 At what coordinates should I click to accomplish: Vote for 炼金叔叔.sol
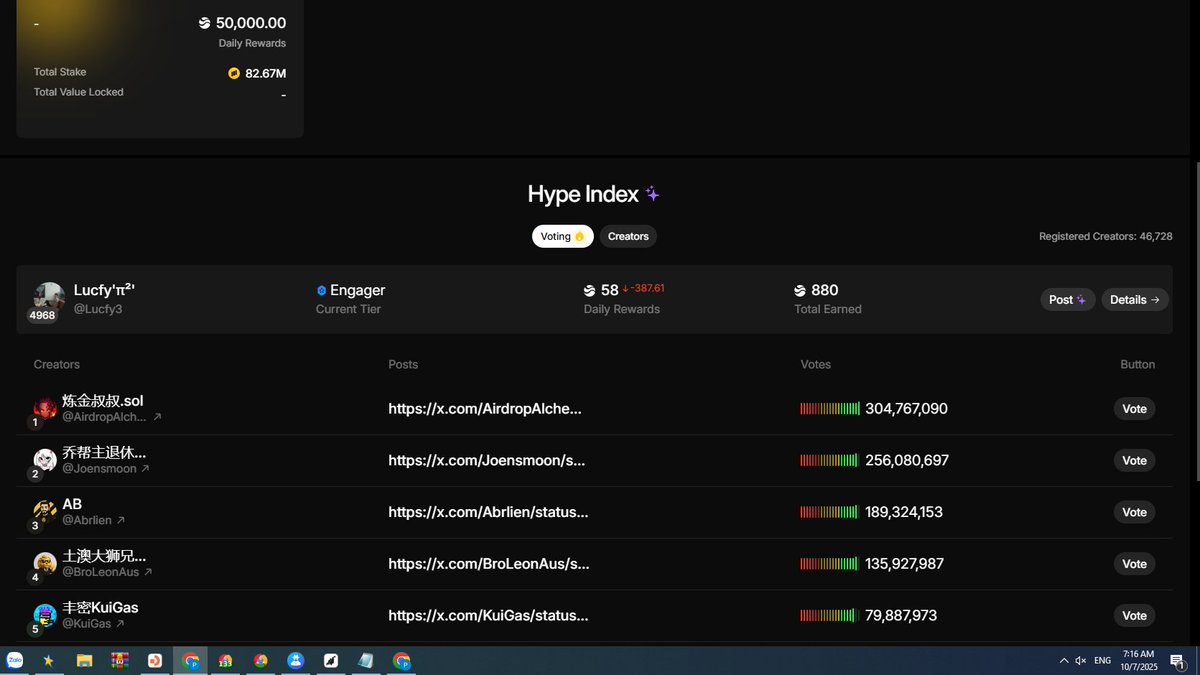[1134, 409]
